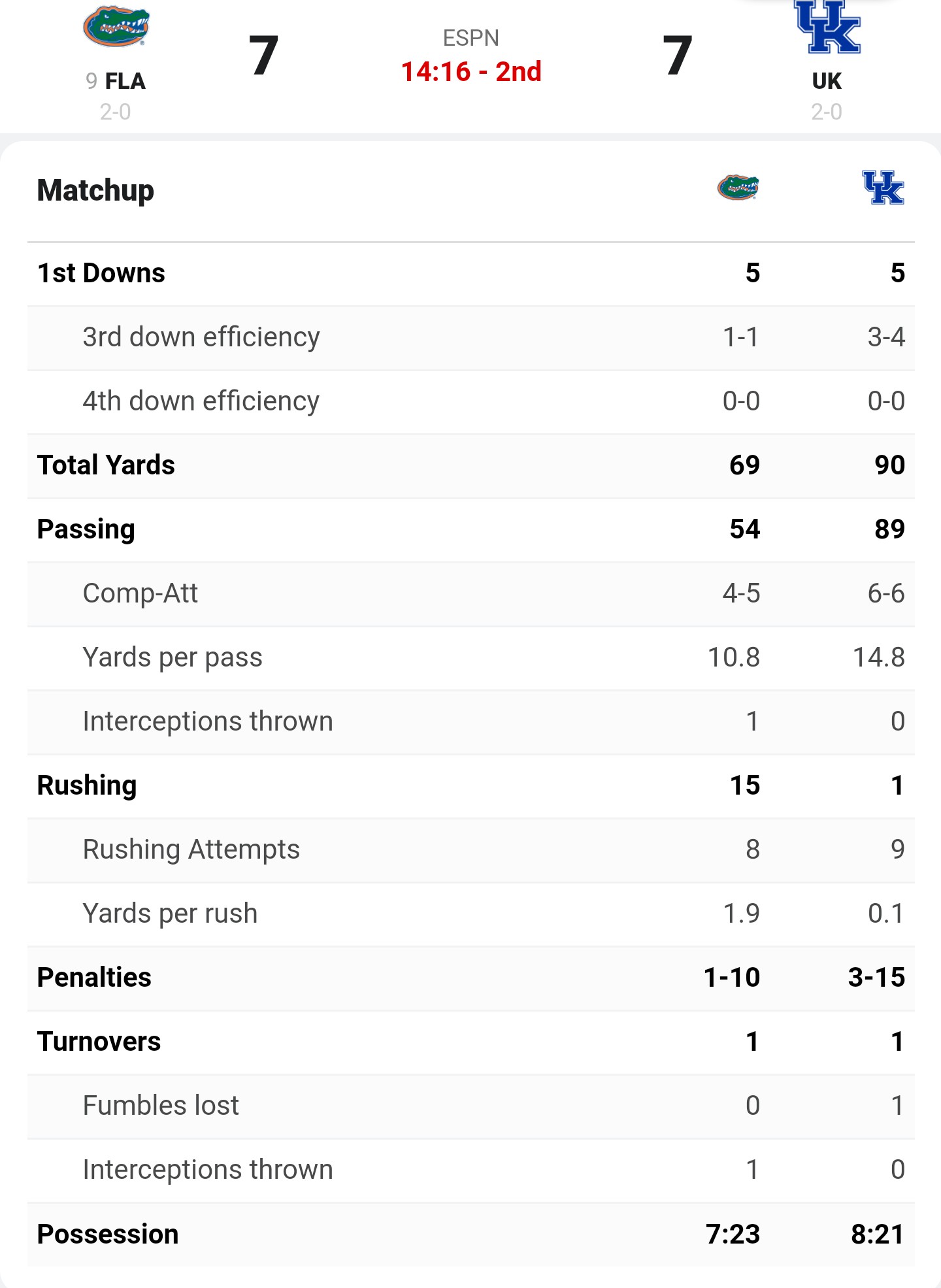Tap the 1st Downs stat row
Screen dimensions: 941x1288
pos(470,273)
